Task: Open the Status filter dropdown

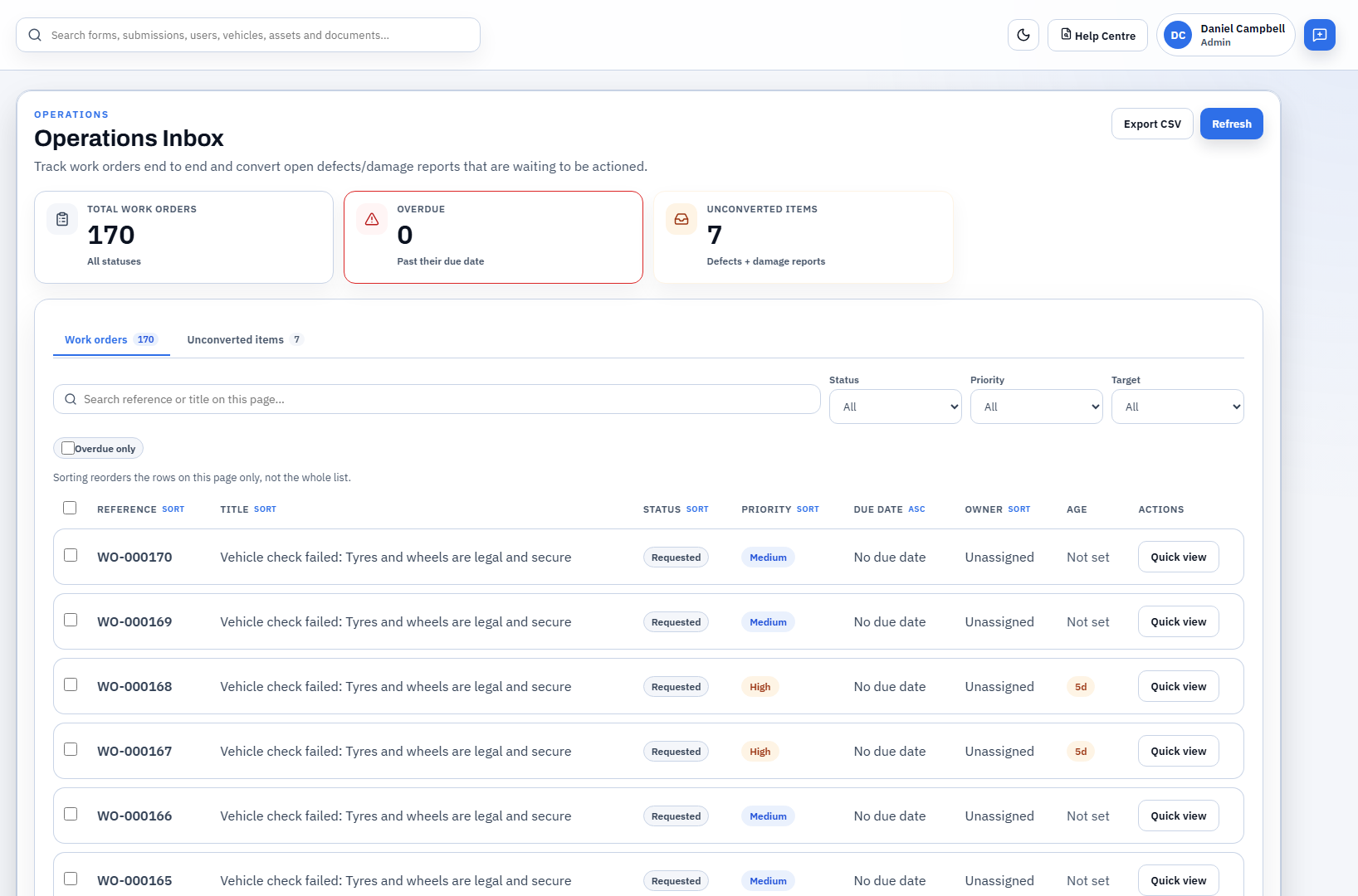Action: coord(895,407)
